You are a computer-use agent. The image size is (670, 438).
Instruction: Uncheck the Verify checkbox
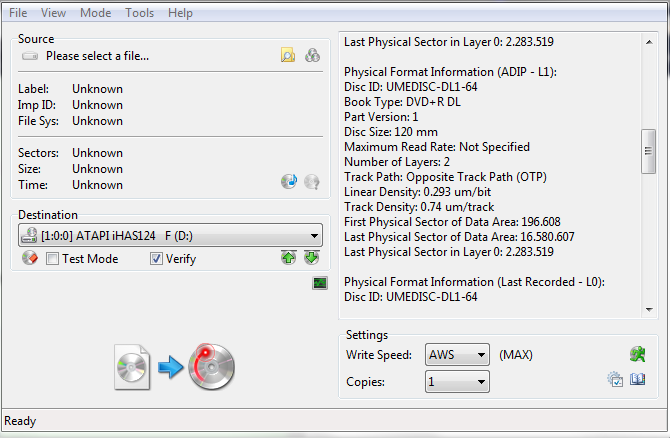click(156, 259)
